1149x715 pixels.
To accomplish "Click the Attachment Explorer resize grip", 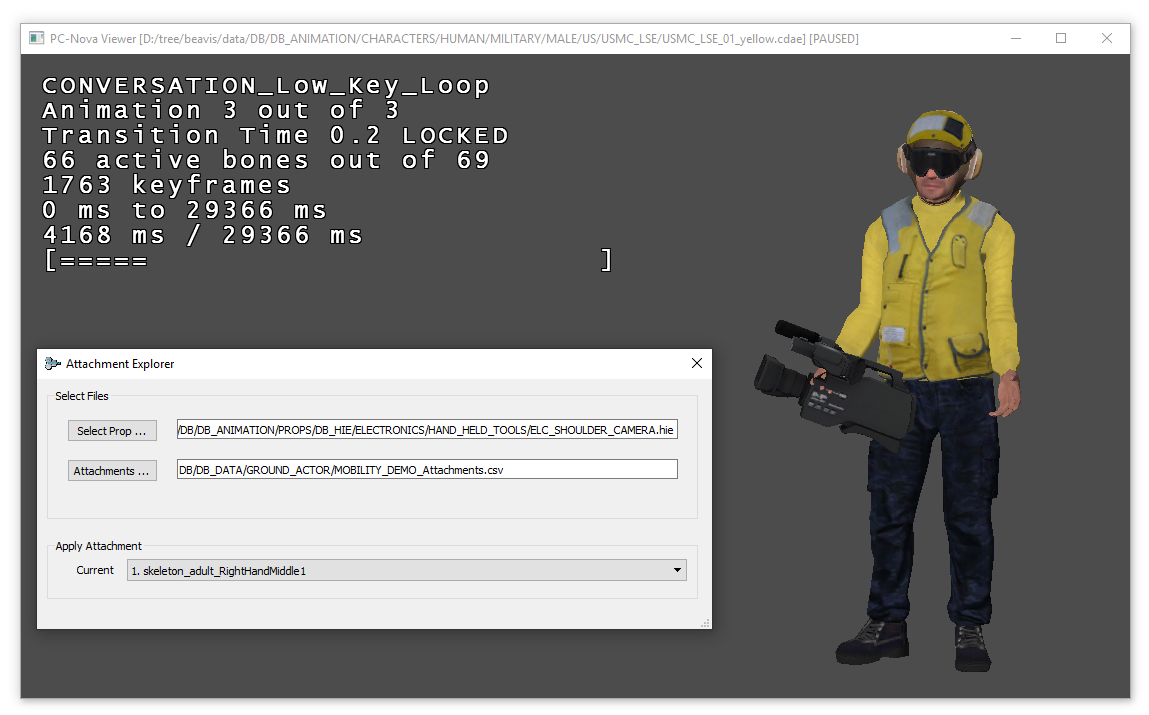I will coord(705,623).
